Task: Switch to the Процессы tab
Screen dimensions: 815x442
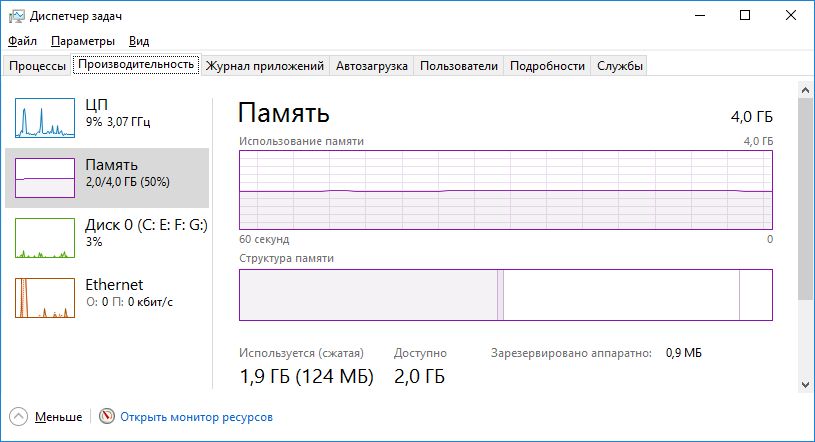Action: (x=37, y=66)
